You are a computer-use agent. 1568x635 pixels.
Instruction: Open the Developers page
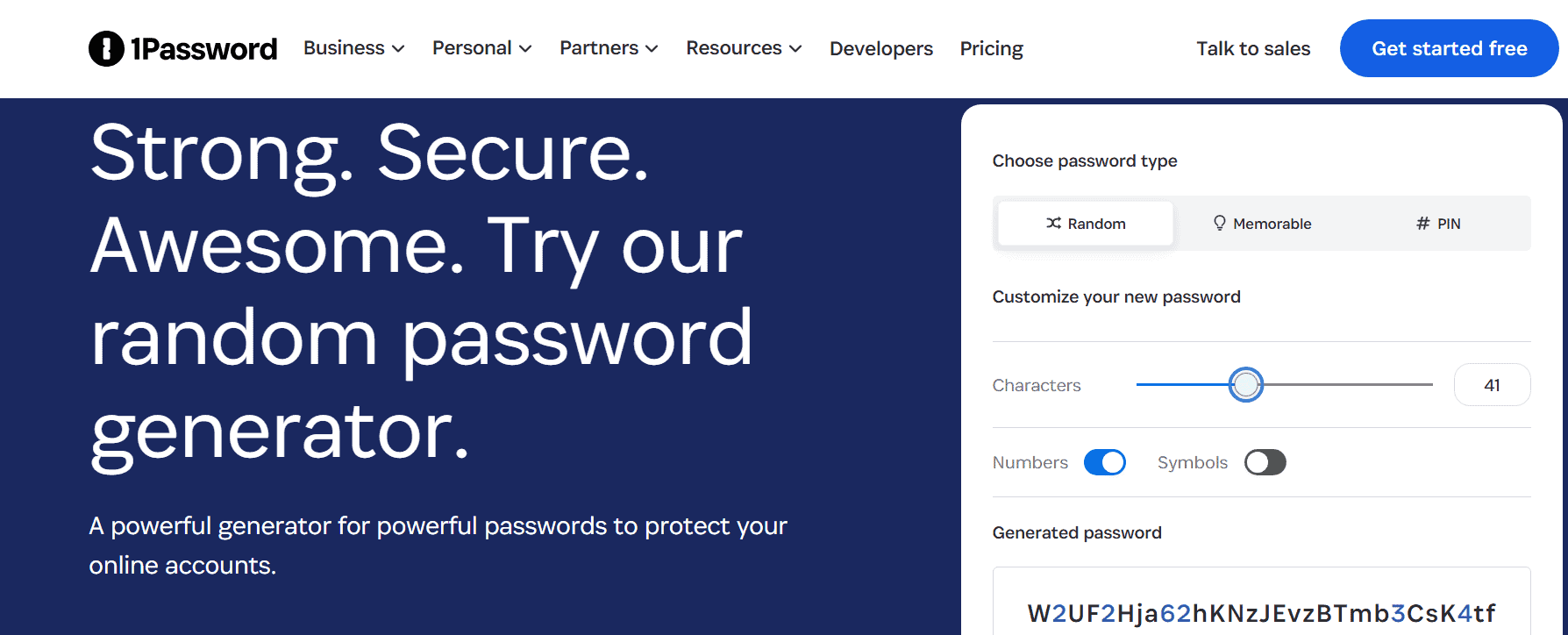pos(880,49)
